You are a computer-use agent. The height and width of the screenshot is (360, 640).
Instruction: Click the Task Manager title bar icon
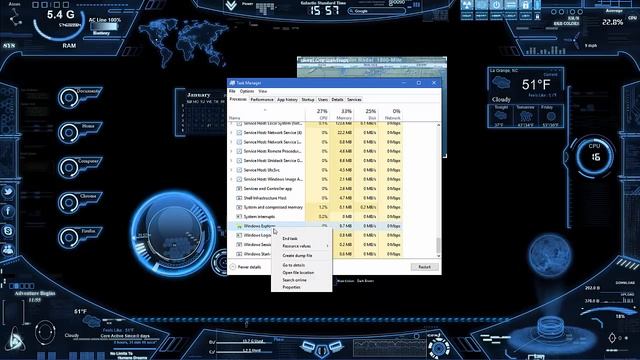click(x=232, y=83)
